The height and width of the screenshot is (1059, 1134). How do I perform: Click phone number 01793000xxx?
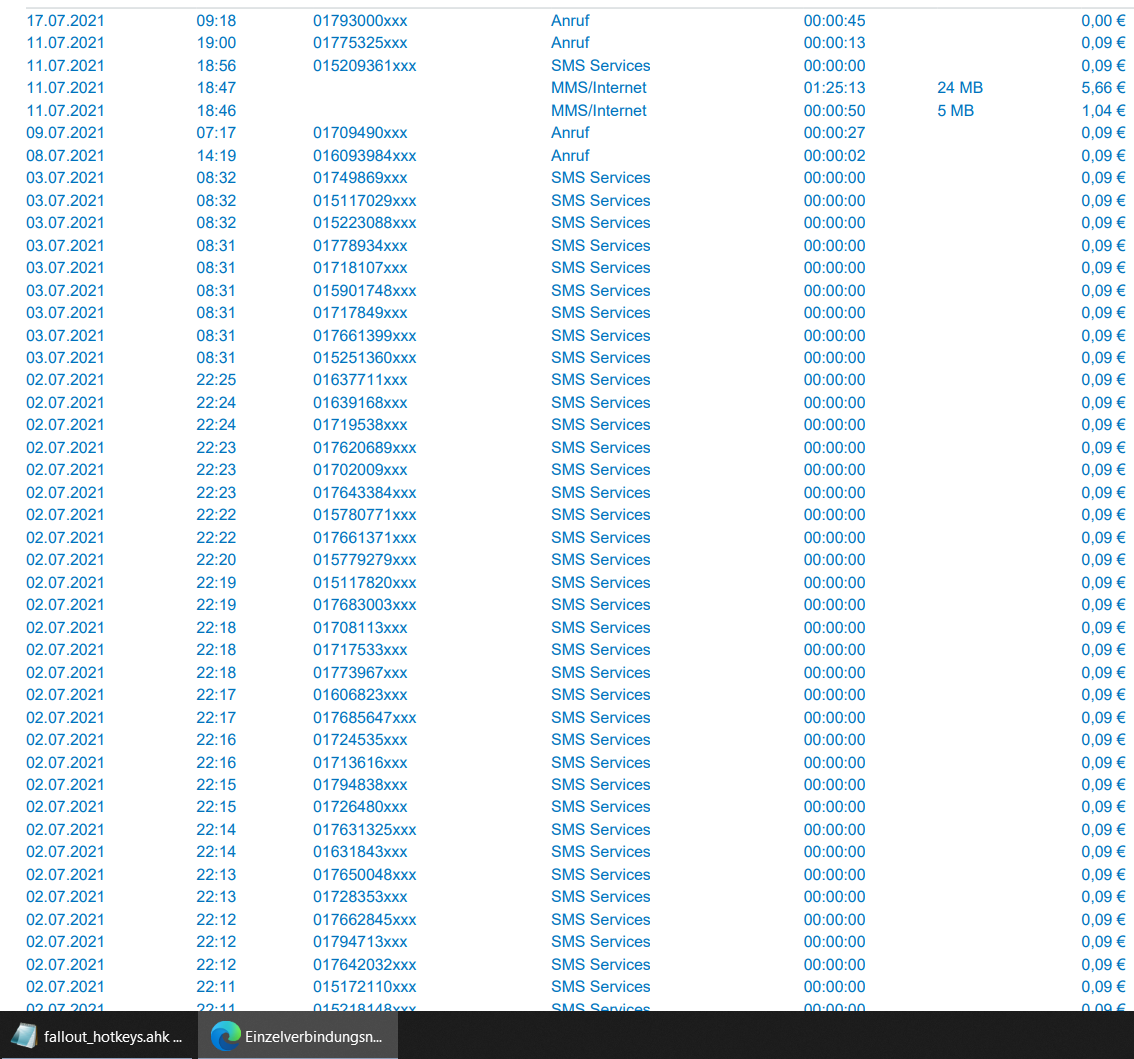point(360,20)
